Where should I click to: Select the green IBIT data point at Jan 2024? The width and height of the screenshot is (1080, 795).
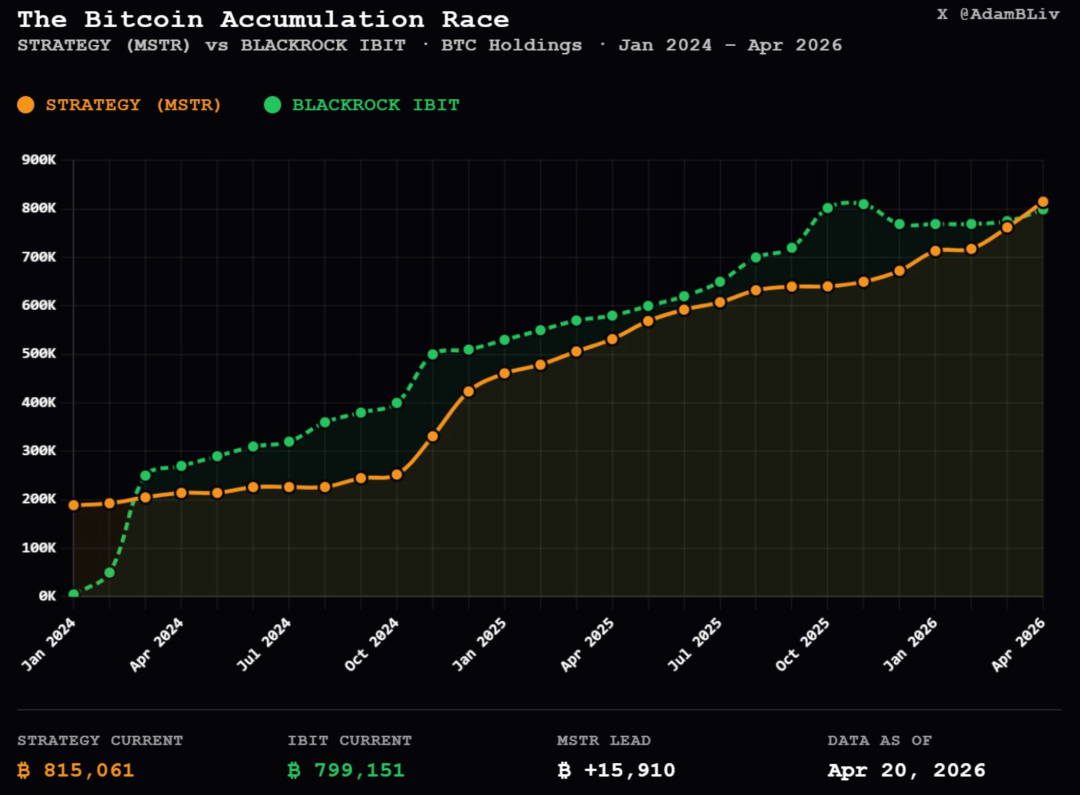click(x=74, y=594)
